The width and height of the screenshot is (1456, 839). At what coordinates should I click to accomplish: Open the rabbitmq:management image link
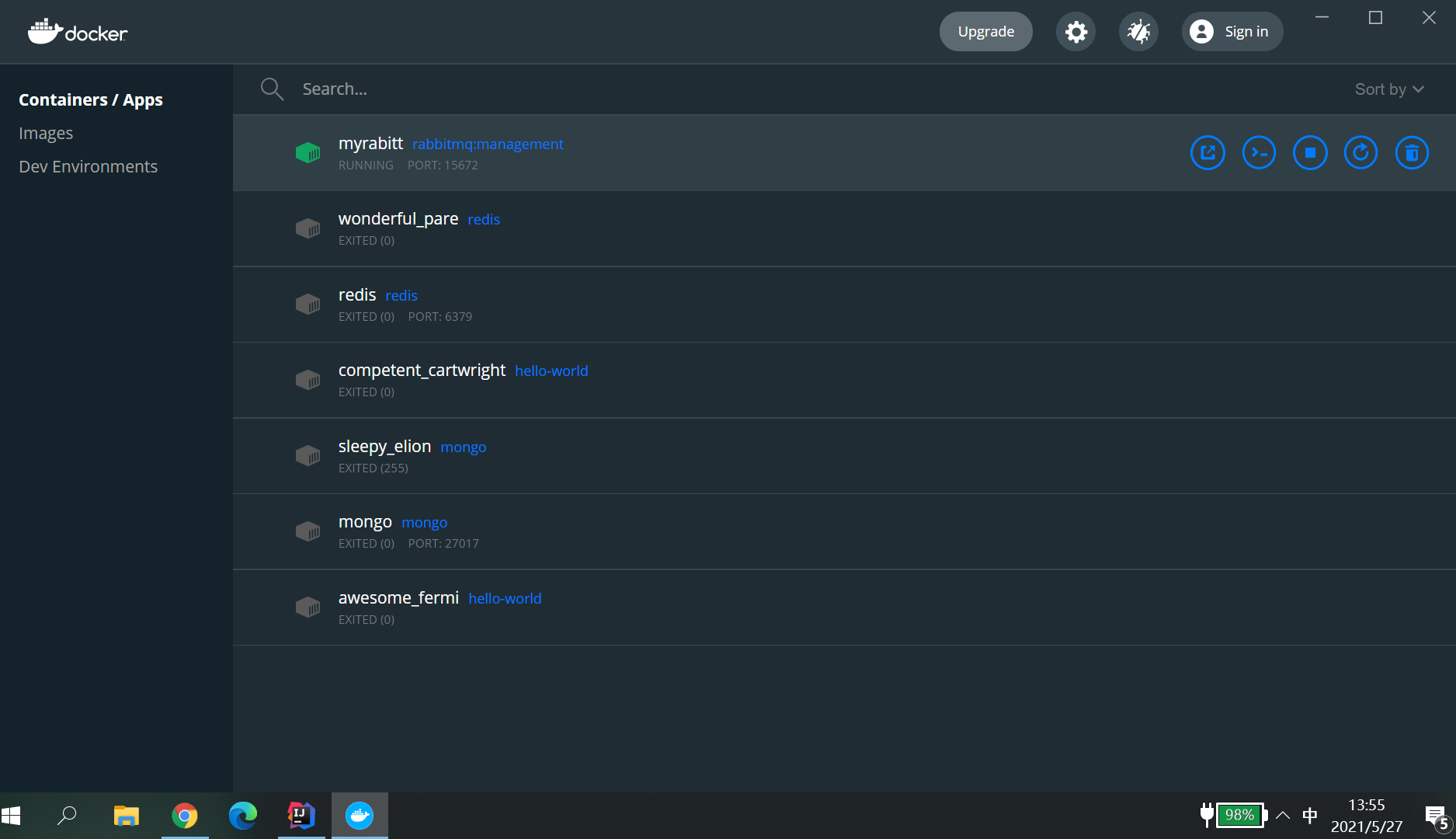(488, 144)
